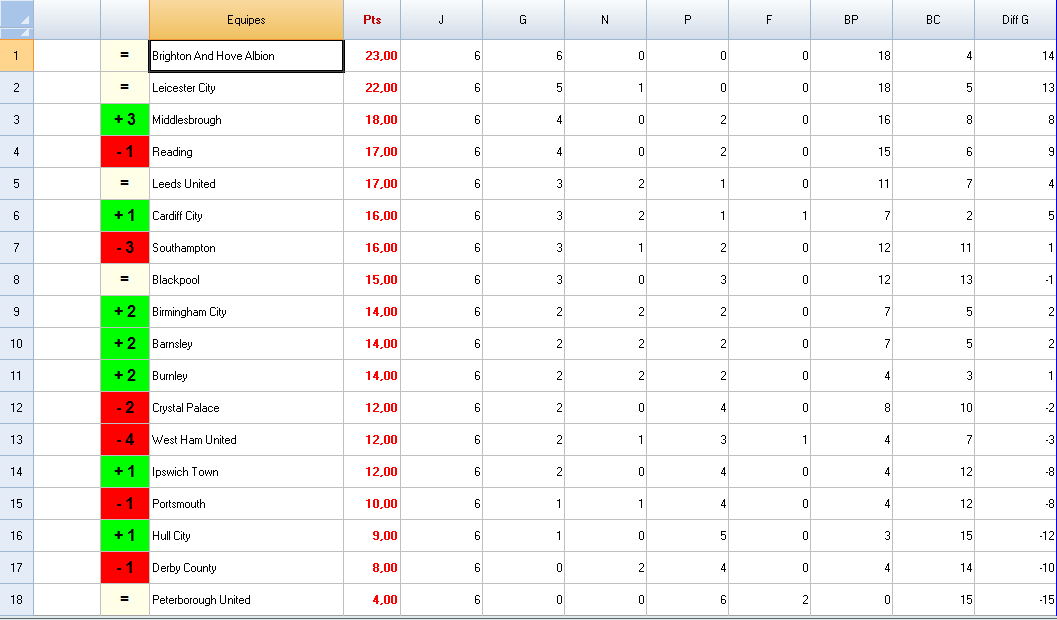Select the Ipswich Town cell

coord(246,472)
